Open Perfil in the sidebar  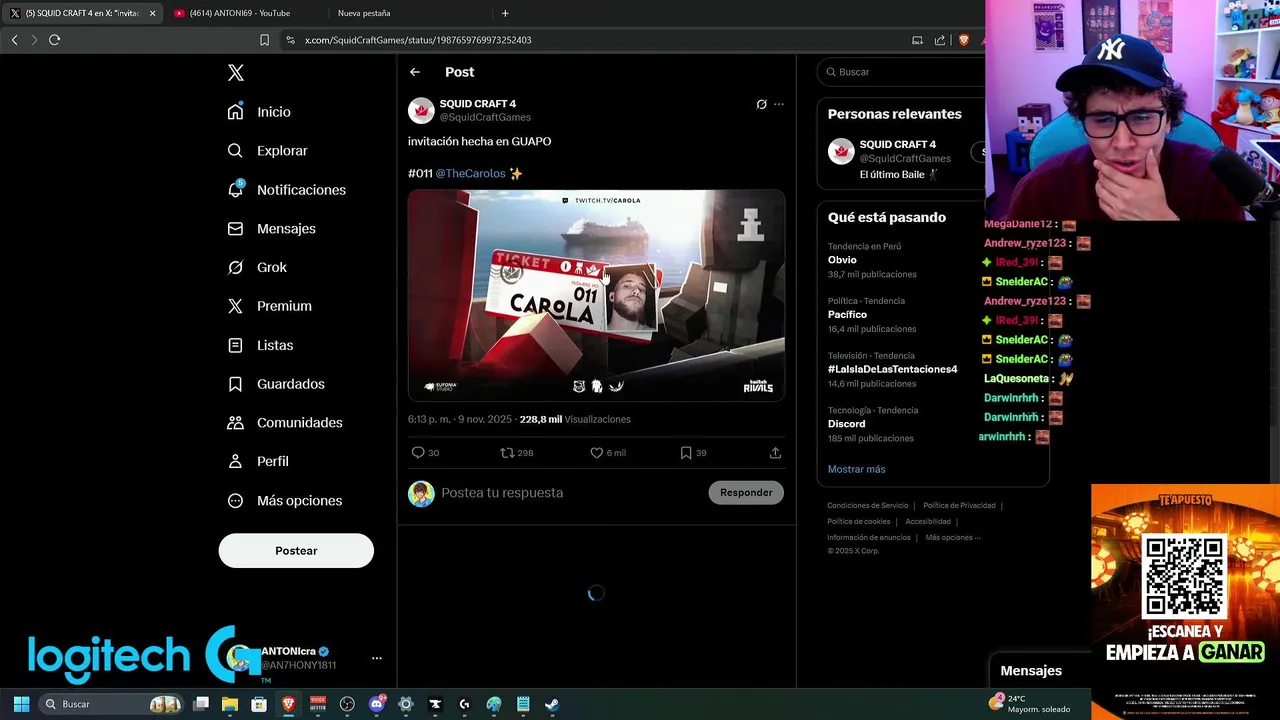(258, 461)
